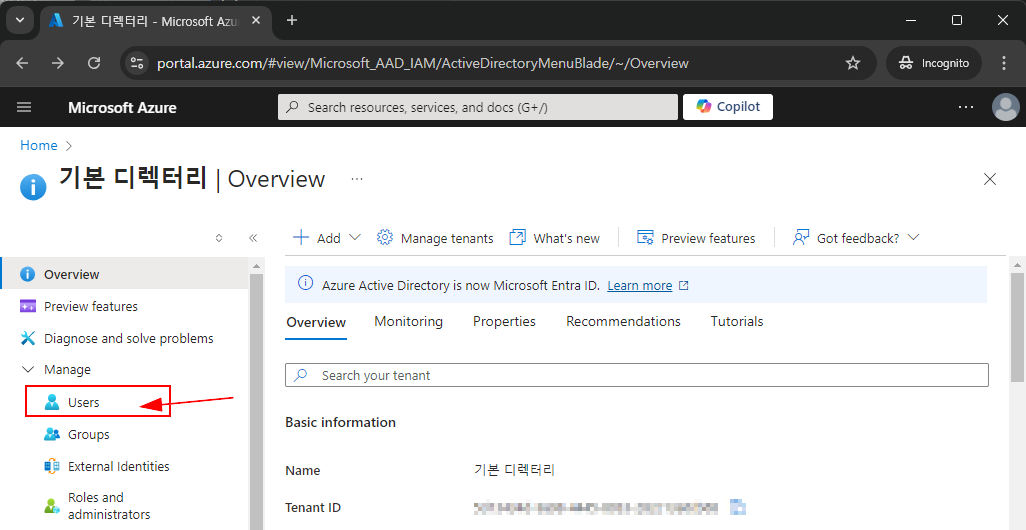Click the External Identities icon
Viewport: 1026px width, 530px height.
[x=52, y=466]
